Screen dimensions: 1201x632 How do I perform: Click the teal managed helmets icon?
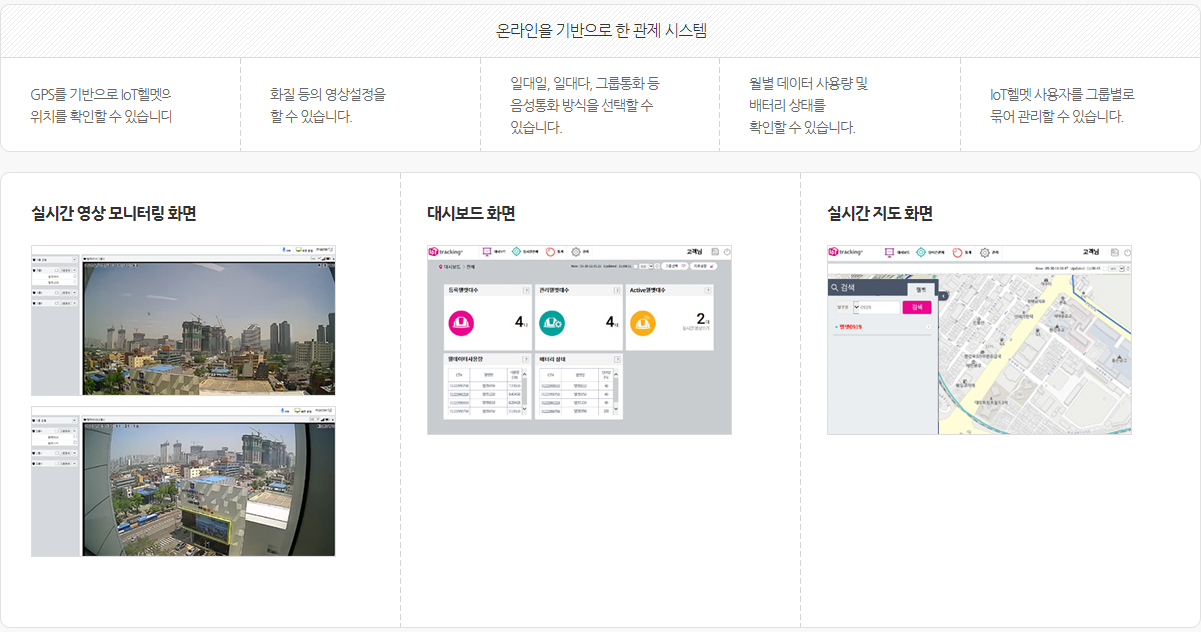click(552, 323)
